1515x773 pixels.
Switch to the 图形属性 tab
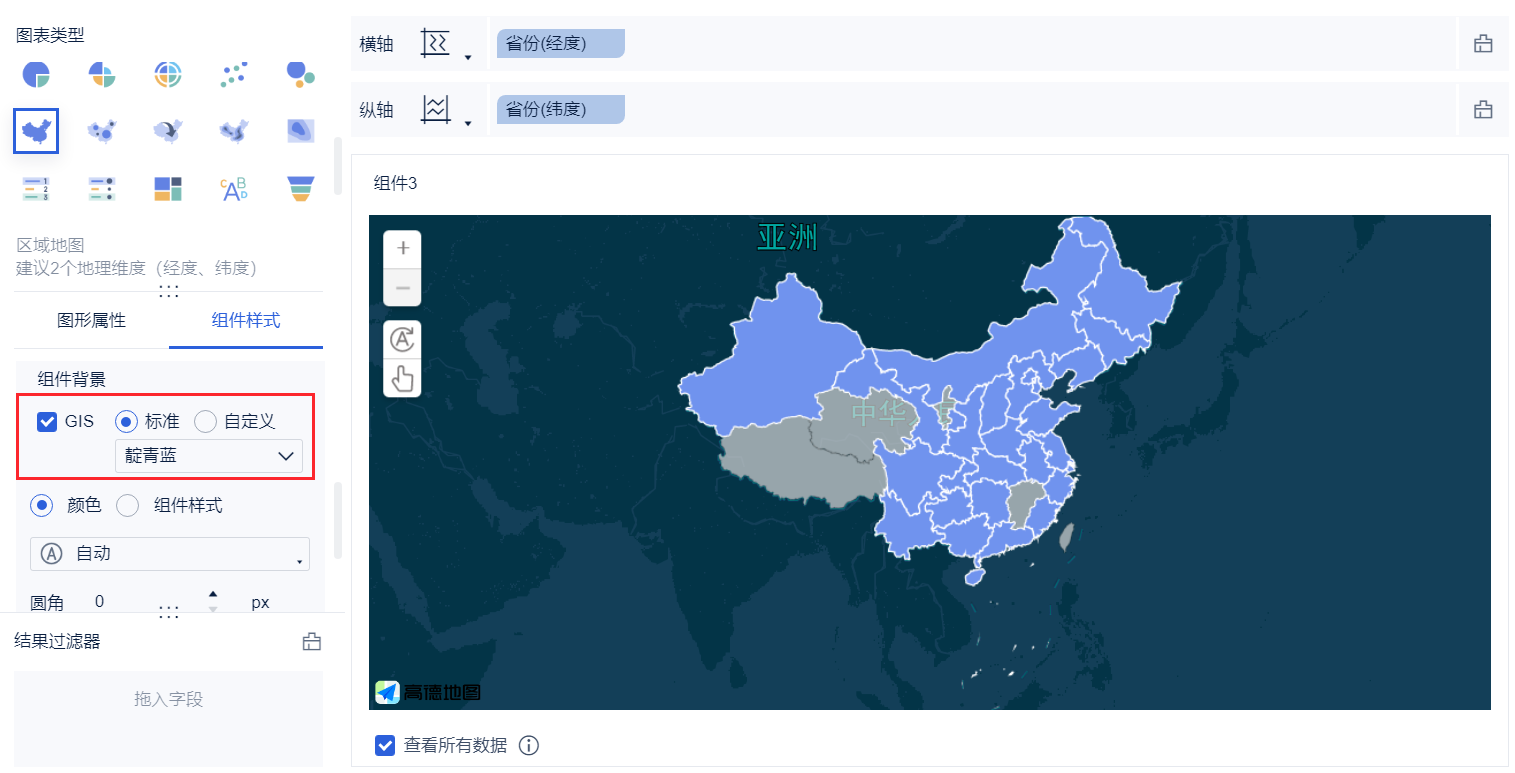click(91, 320)
